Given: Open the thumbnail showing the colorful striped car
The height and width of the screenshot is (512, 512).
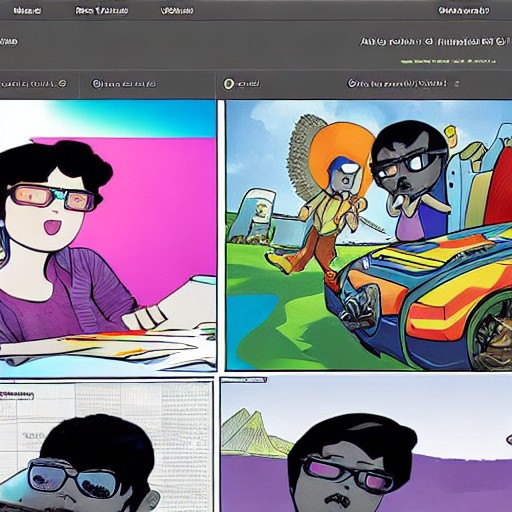Looking at the screenshot, I should click(369, 236).
